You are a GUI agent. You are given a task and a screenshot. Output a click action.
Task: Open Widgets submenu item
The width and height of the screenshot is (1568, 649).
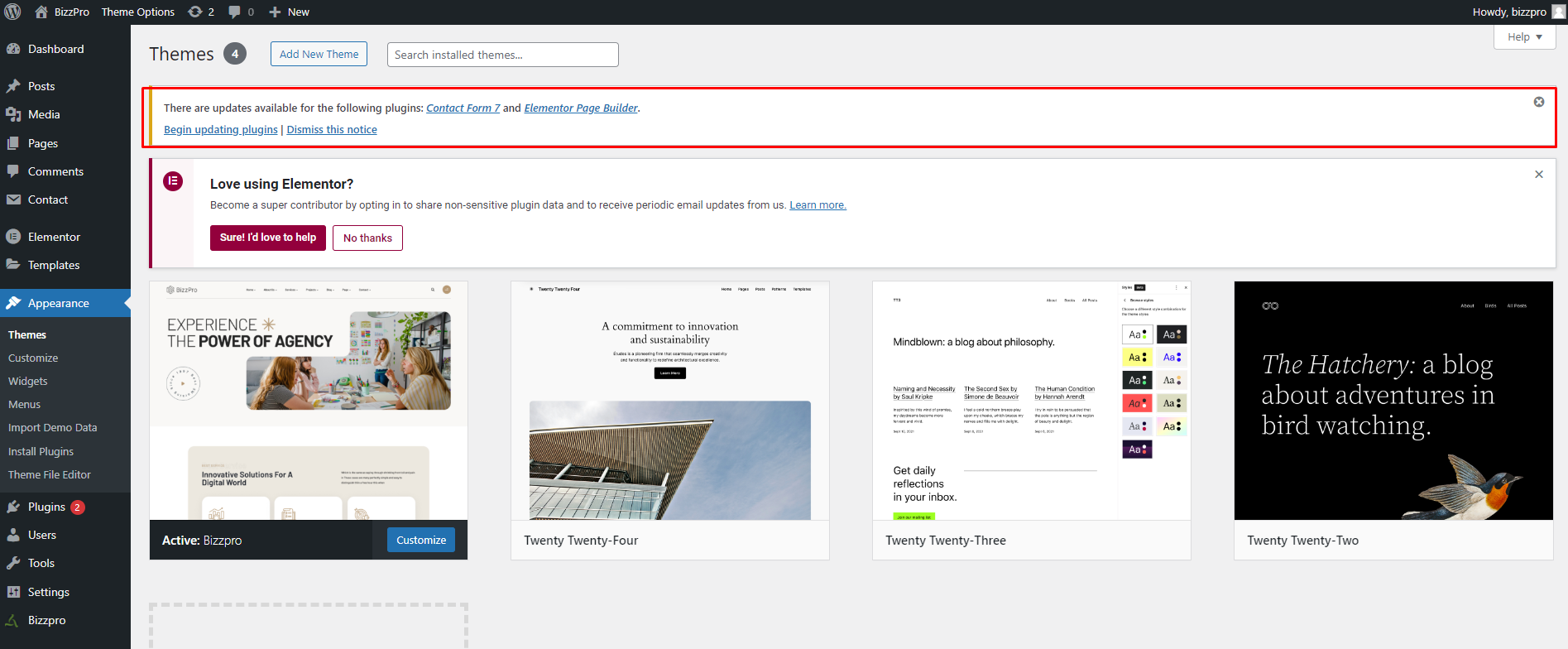click(x=28, y=382)
